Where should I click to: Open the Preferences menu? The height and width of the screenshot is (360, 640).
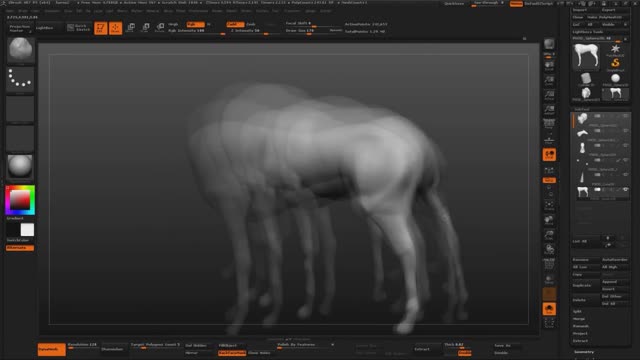tap(198, 11)
